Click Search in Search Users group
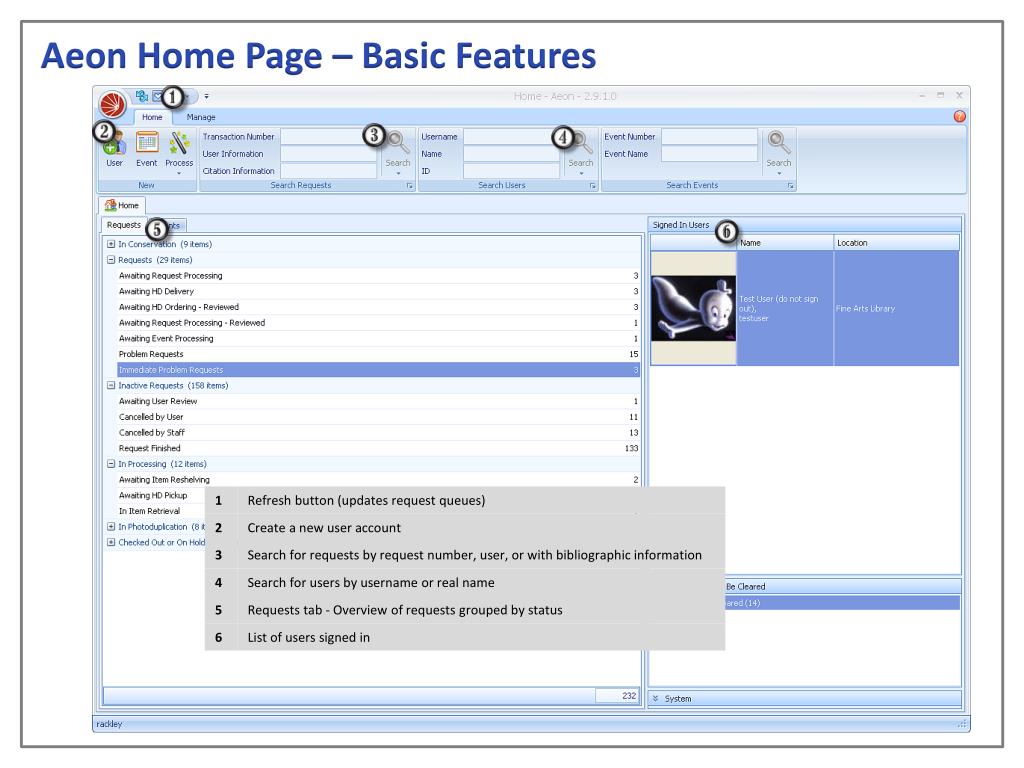This screenshot has width=1024, height=768. [580, 152]
